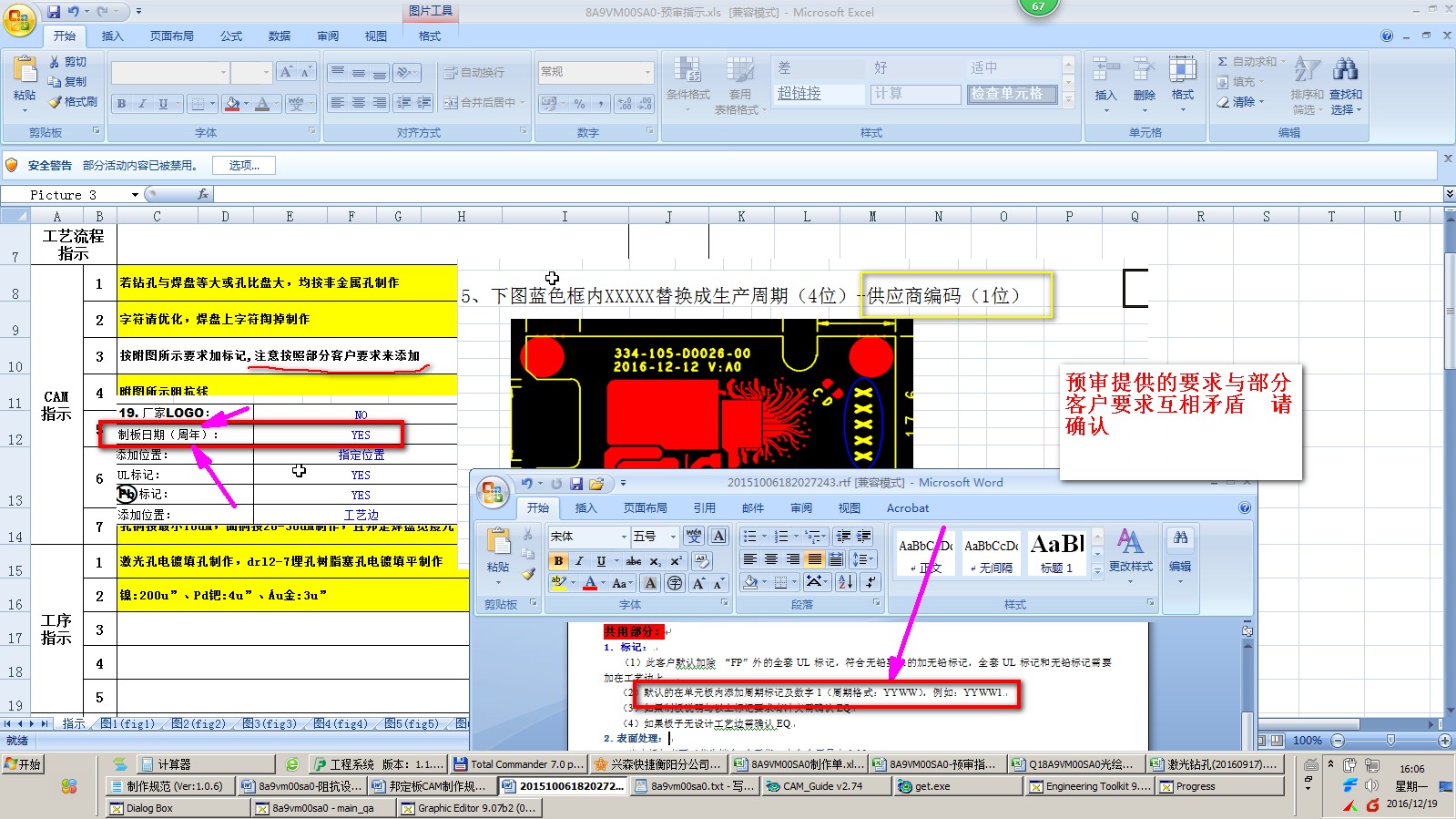Save the Excel workbook from quick access toolbar
The height and width of the screenshot is (819, 1456).
coord(54,12)
